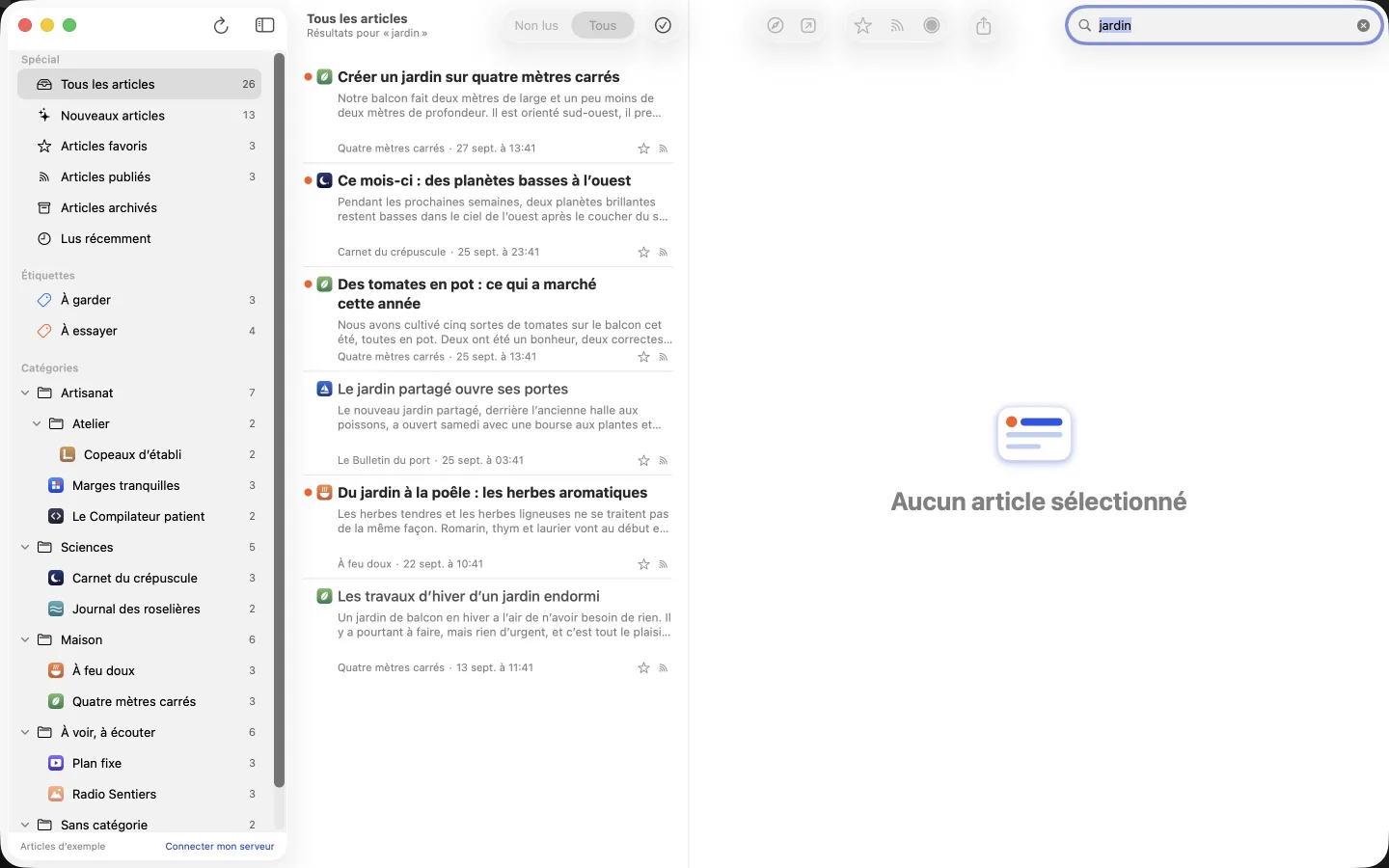Click the jardin search field
Viewport: 1389px width, 868px height.
coord(1223,26)
